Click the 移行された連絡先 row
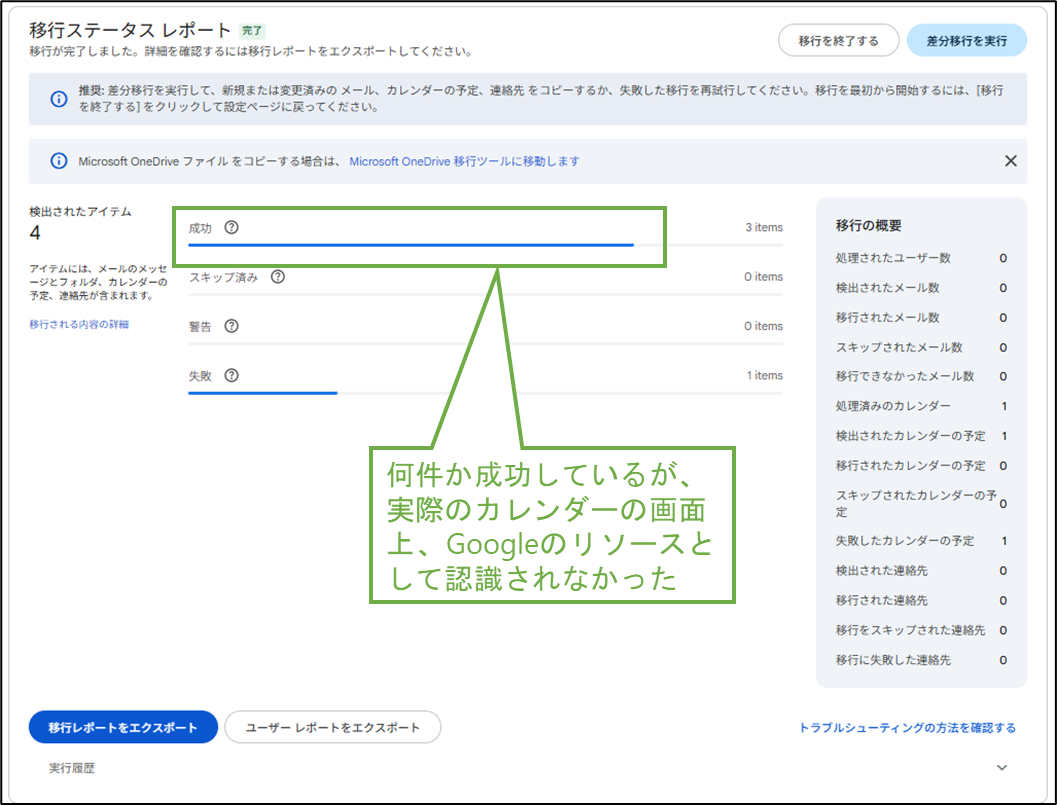The height and width of the screenshot is (805, 1057). coord(921,600)
